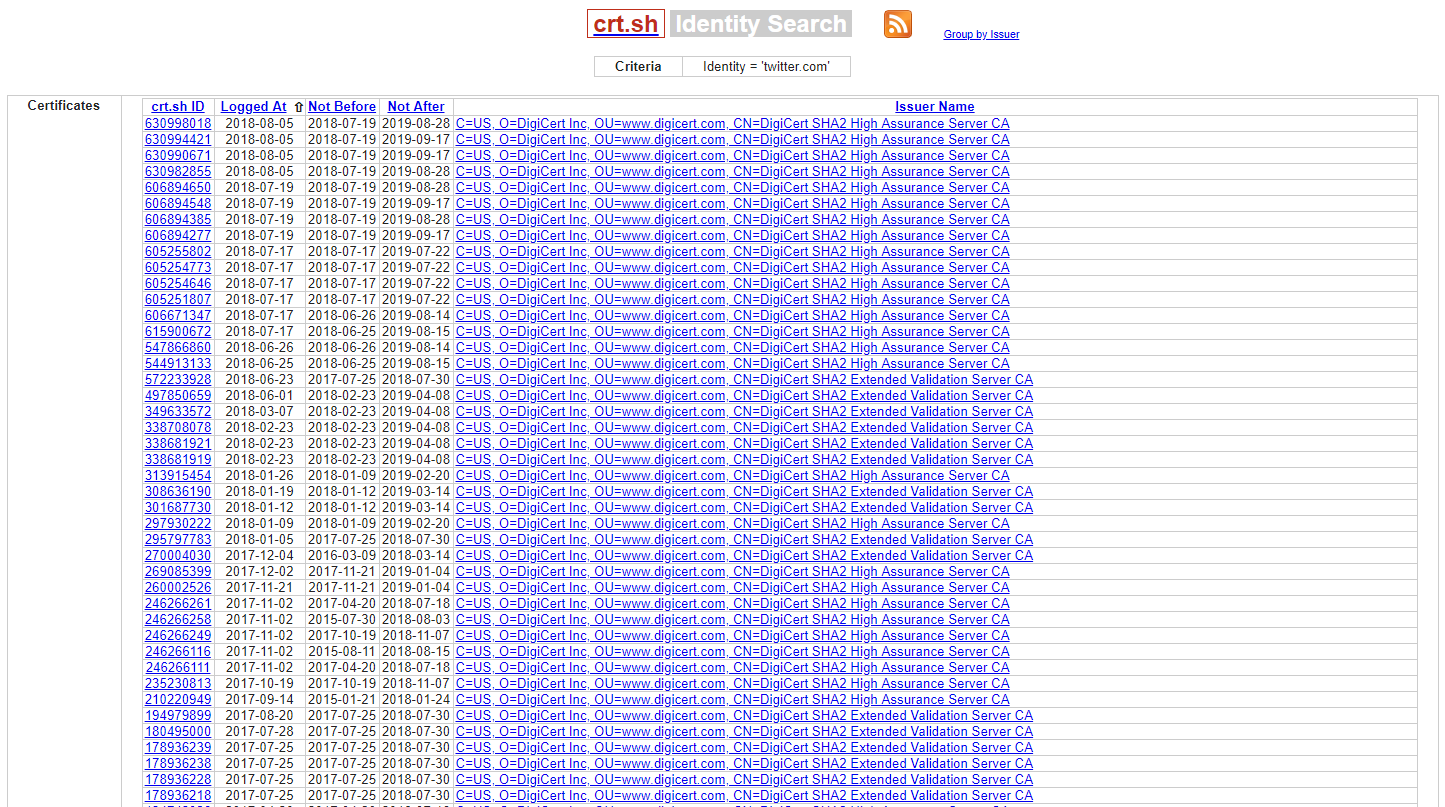Open issuer link in row 194979899

pos(744,716)
